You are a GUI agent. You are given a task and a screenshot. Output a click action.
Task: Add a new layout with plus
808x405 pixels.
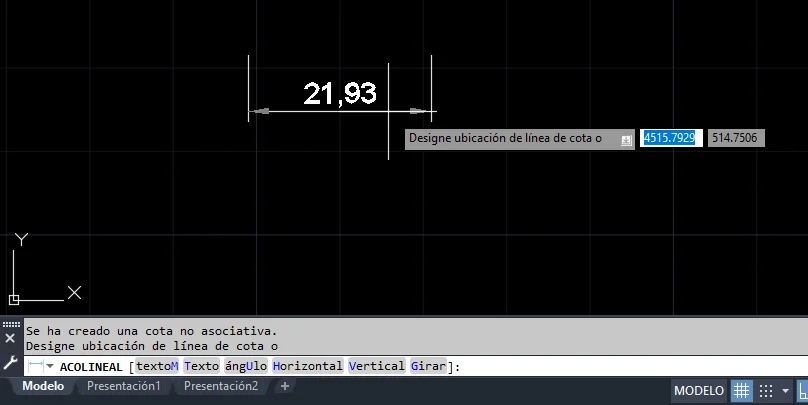pos(284,386)
